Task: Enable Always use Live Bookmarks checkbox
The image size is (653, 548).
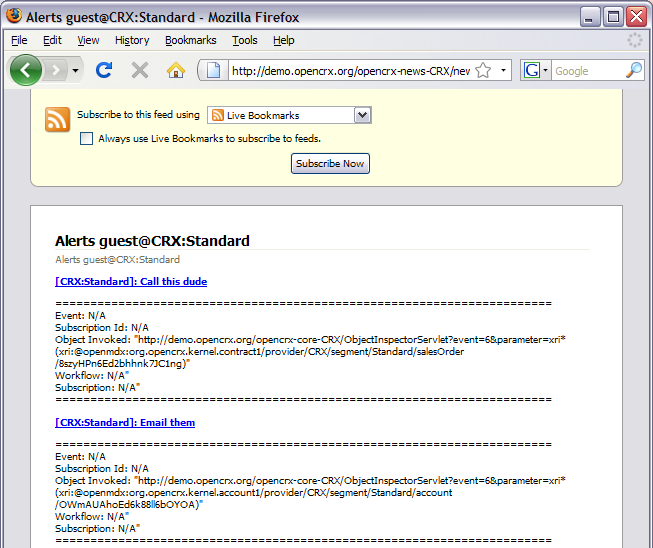Action: click(86, 139)
